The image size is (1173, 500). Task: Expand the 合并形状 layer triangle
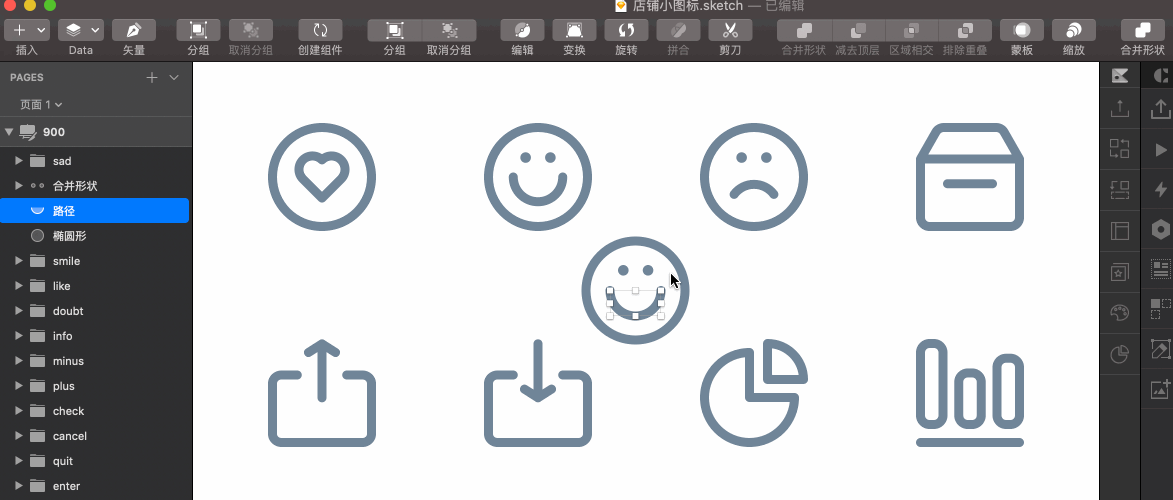click(x=19, y=186)
